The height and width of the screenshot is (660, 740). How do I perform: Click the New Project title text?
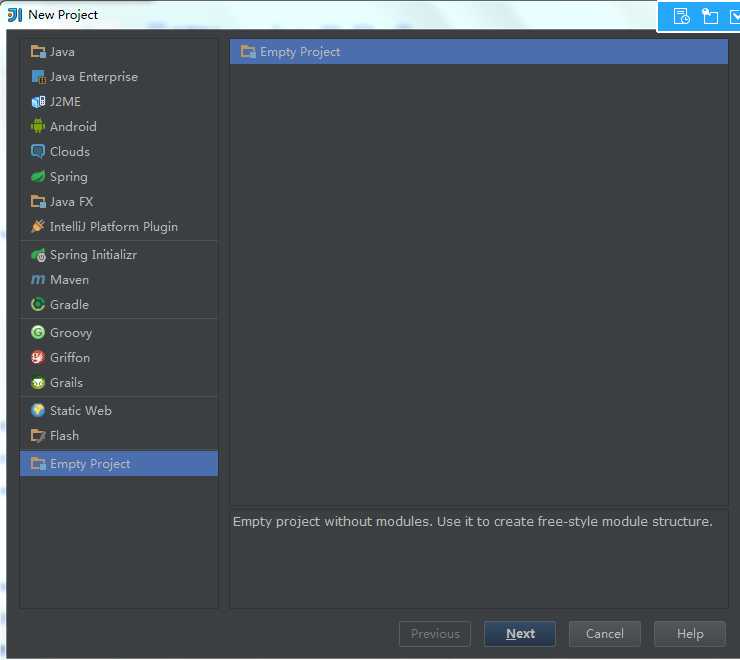coord(63,15)
